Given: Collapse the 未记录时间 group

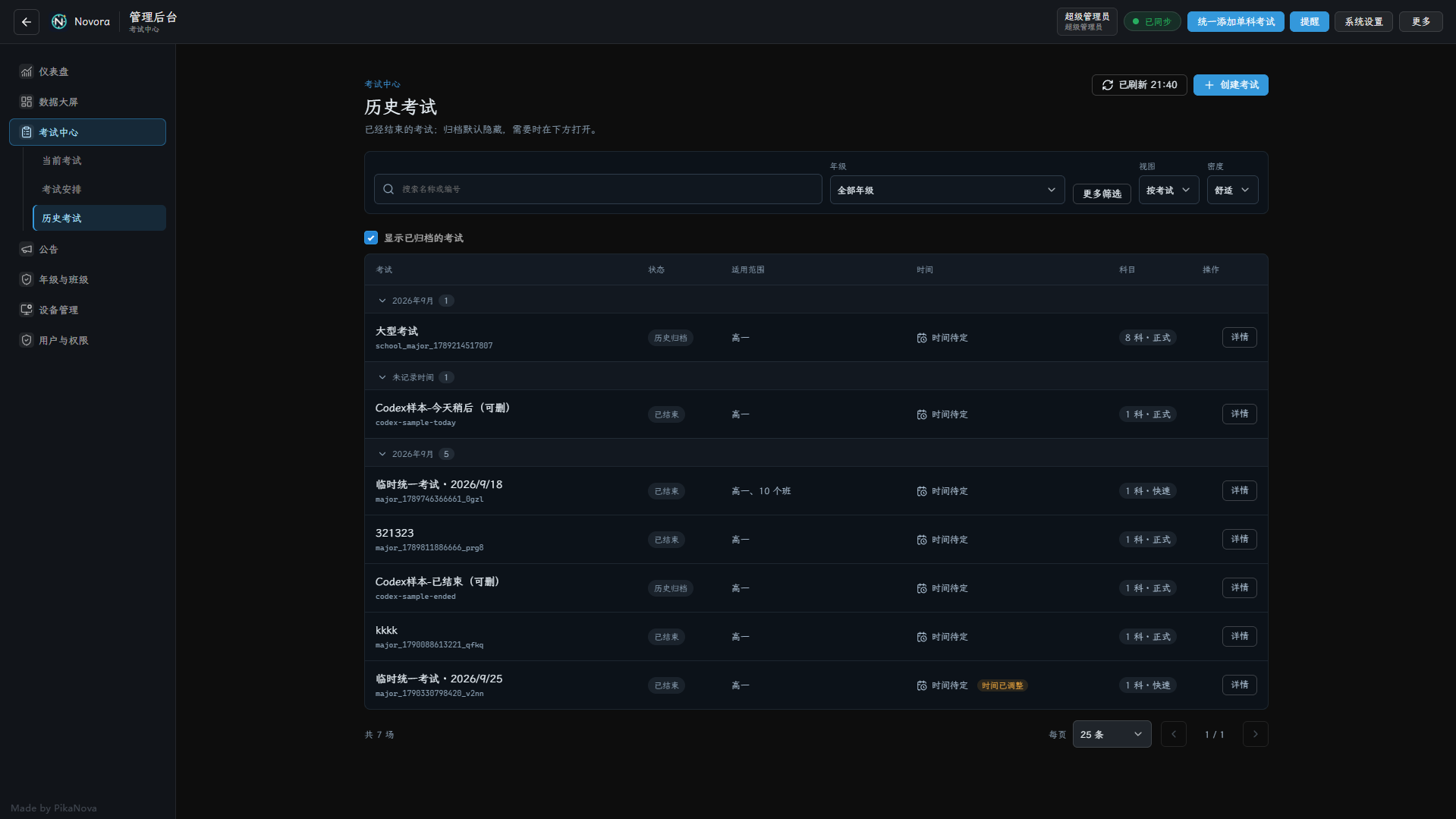Looking at the screenshot, I should point(382,377).
